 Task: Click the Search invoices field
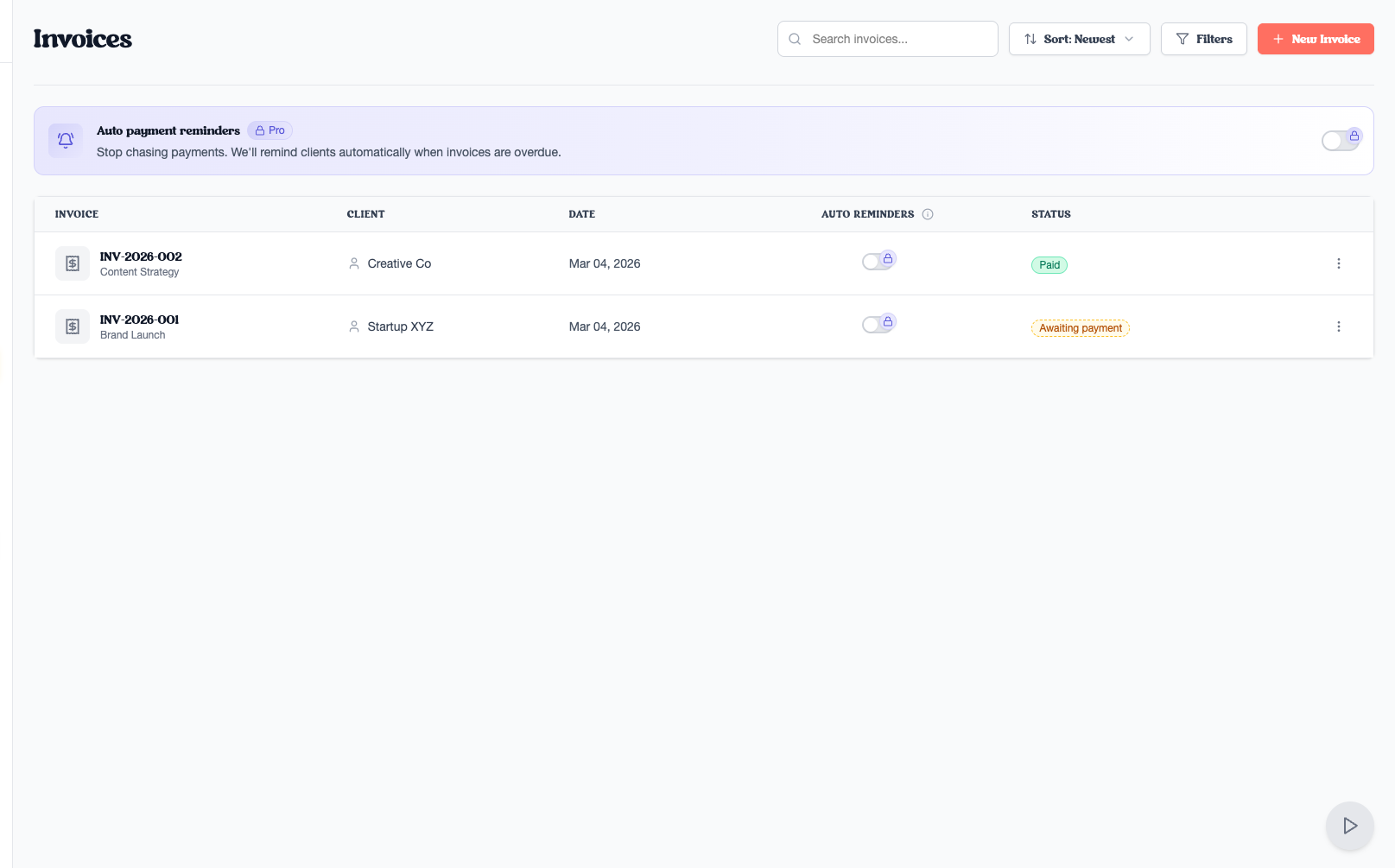click(x=887, y=39)
